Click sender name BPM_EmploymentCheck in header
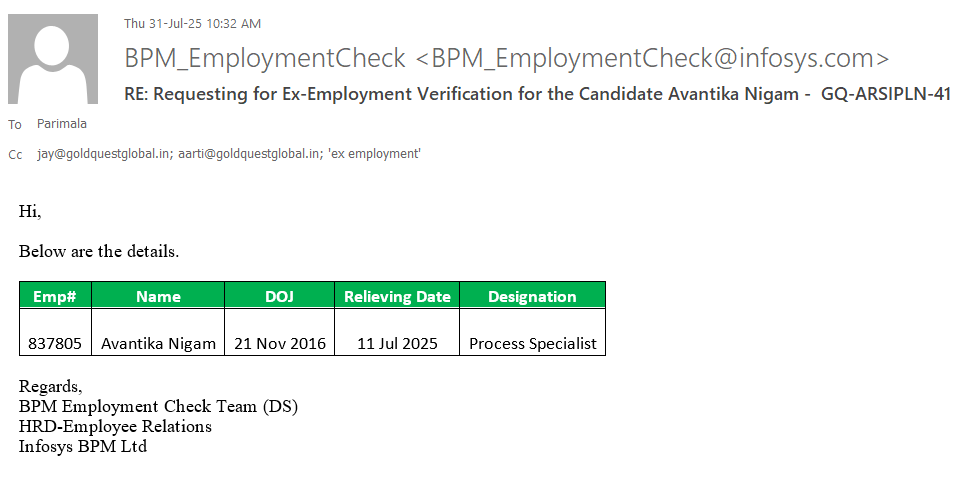Viewport: 956px width, 477px height. [x=265, y=58]
